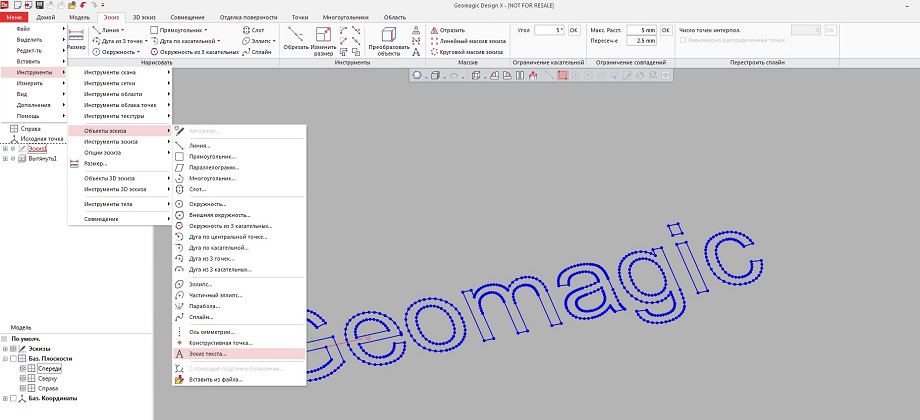Toggle visibility of the Сверху plane
Screen dimensions: 920x420
[x=23, y=378]
